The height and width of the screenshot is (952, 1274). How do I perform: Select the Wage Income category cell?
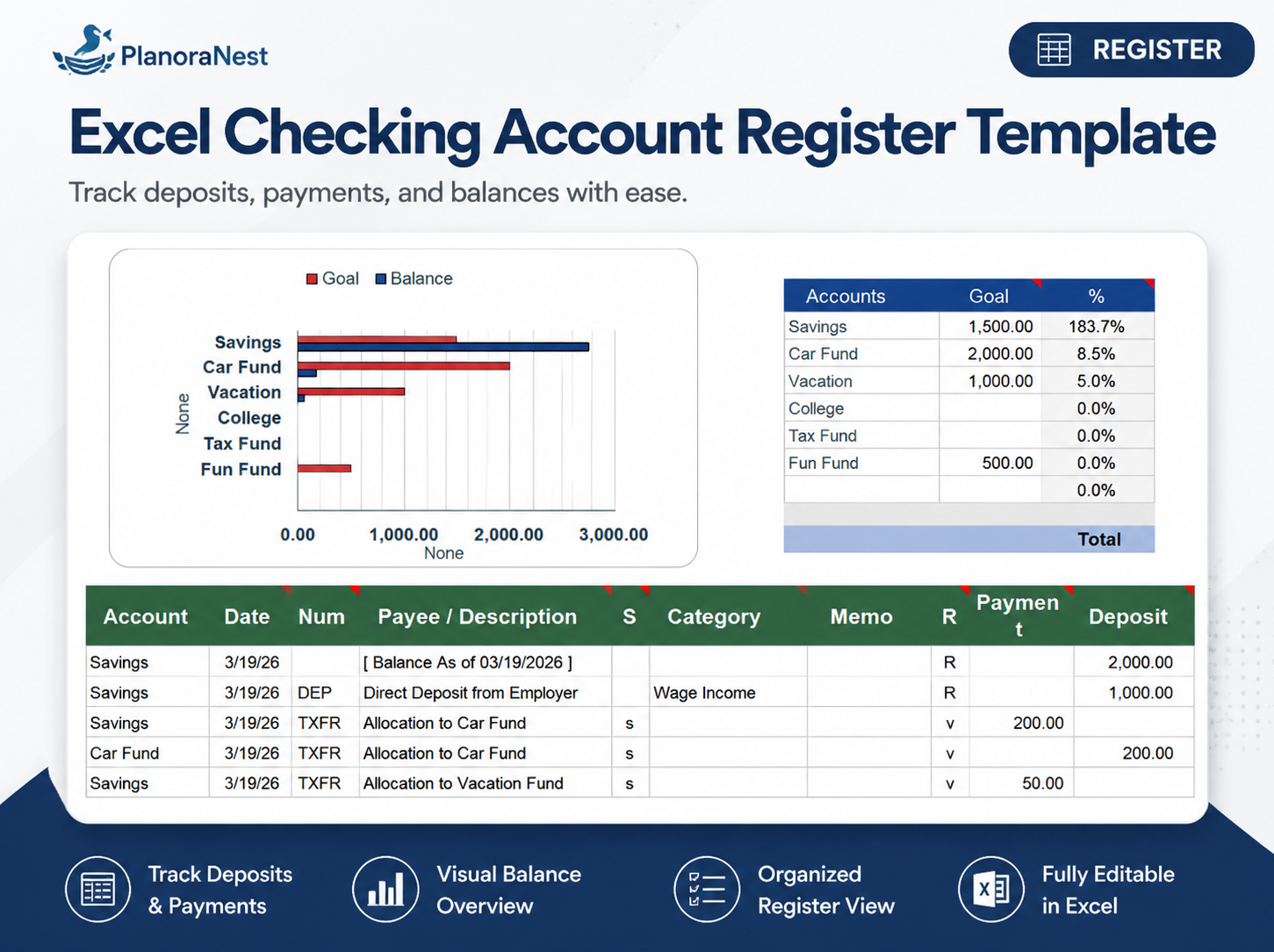728,692
